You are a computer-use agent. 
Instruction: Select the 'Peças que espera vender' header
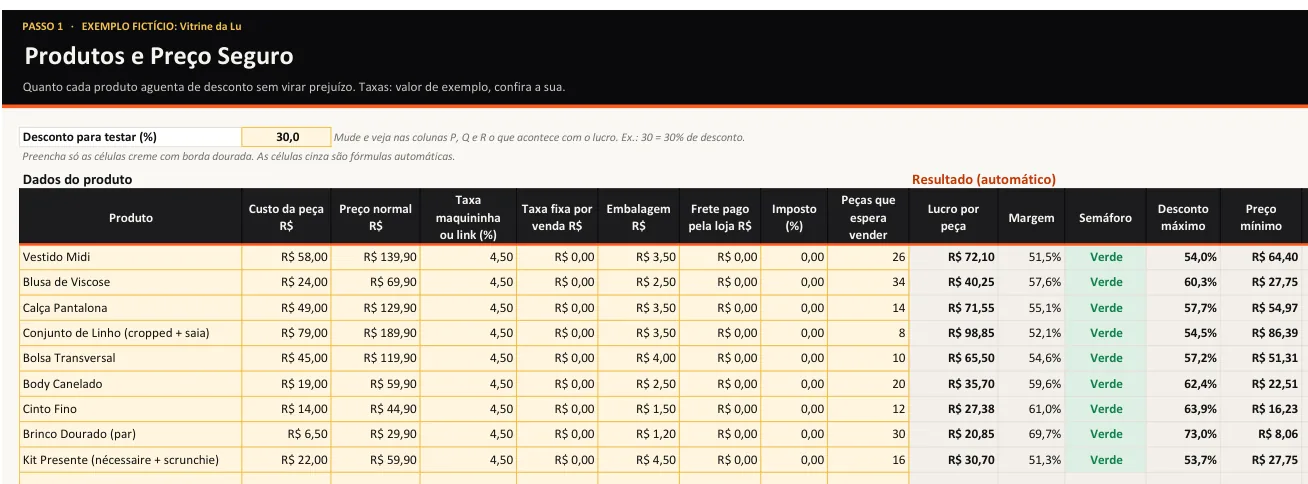point(868,217)
